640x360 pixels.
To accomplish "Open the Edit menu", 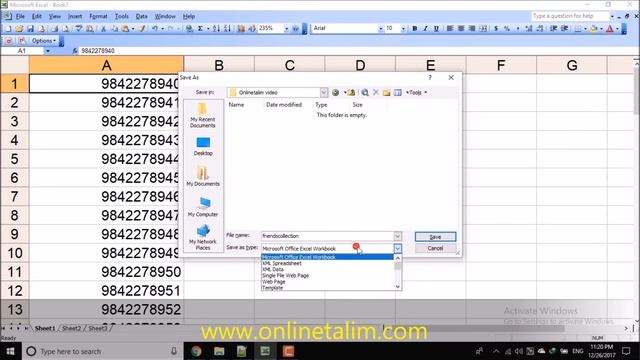I will tap(37, 16).
